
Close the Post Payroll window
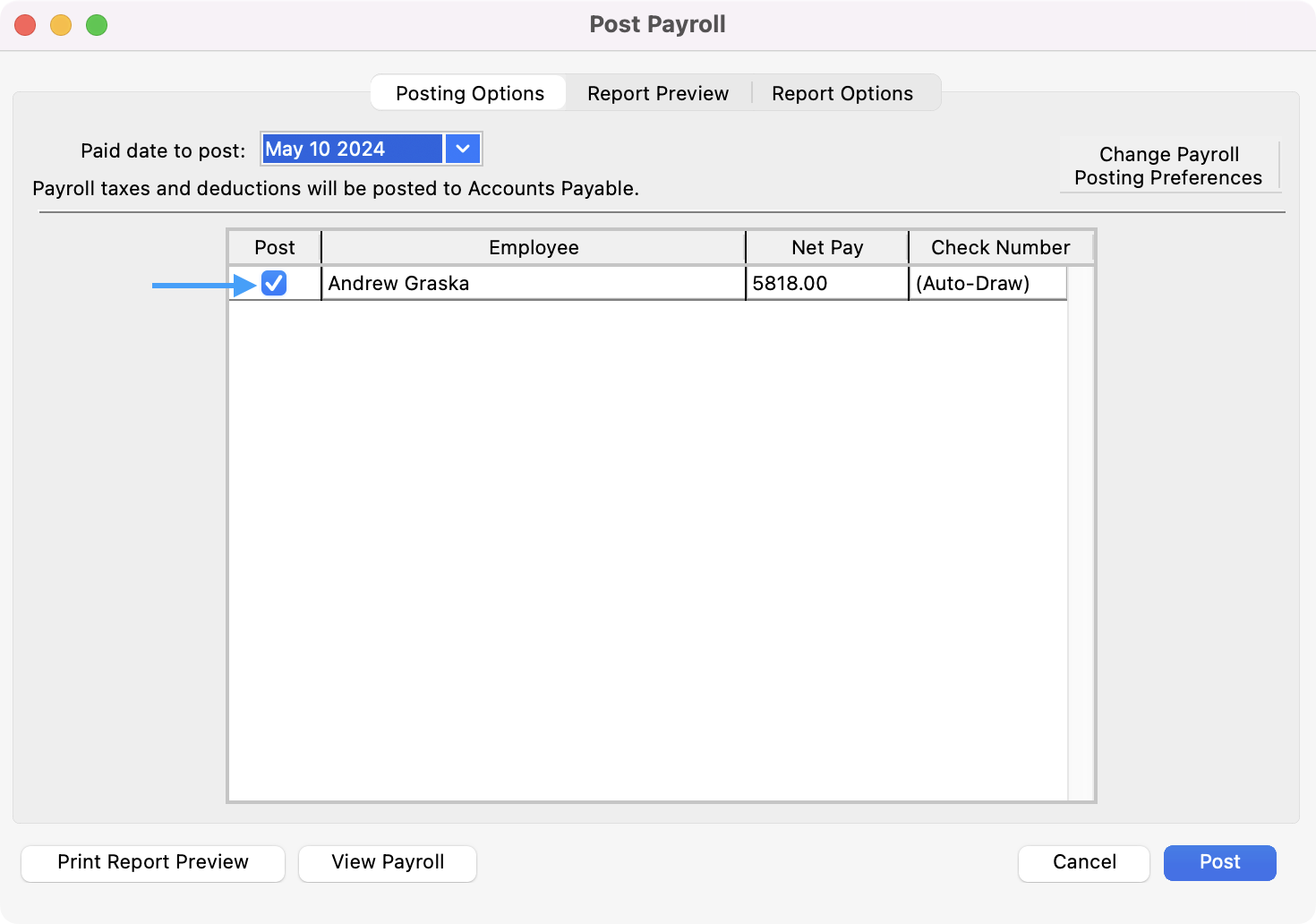(x=25, y=25)
